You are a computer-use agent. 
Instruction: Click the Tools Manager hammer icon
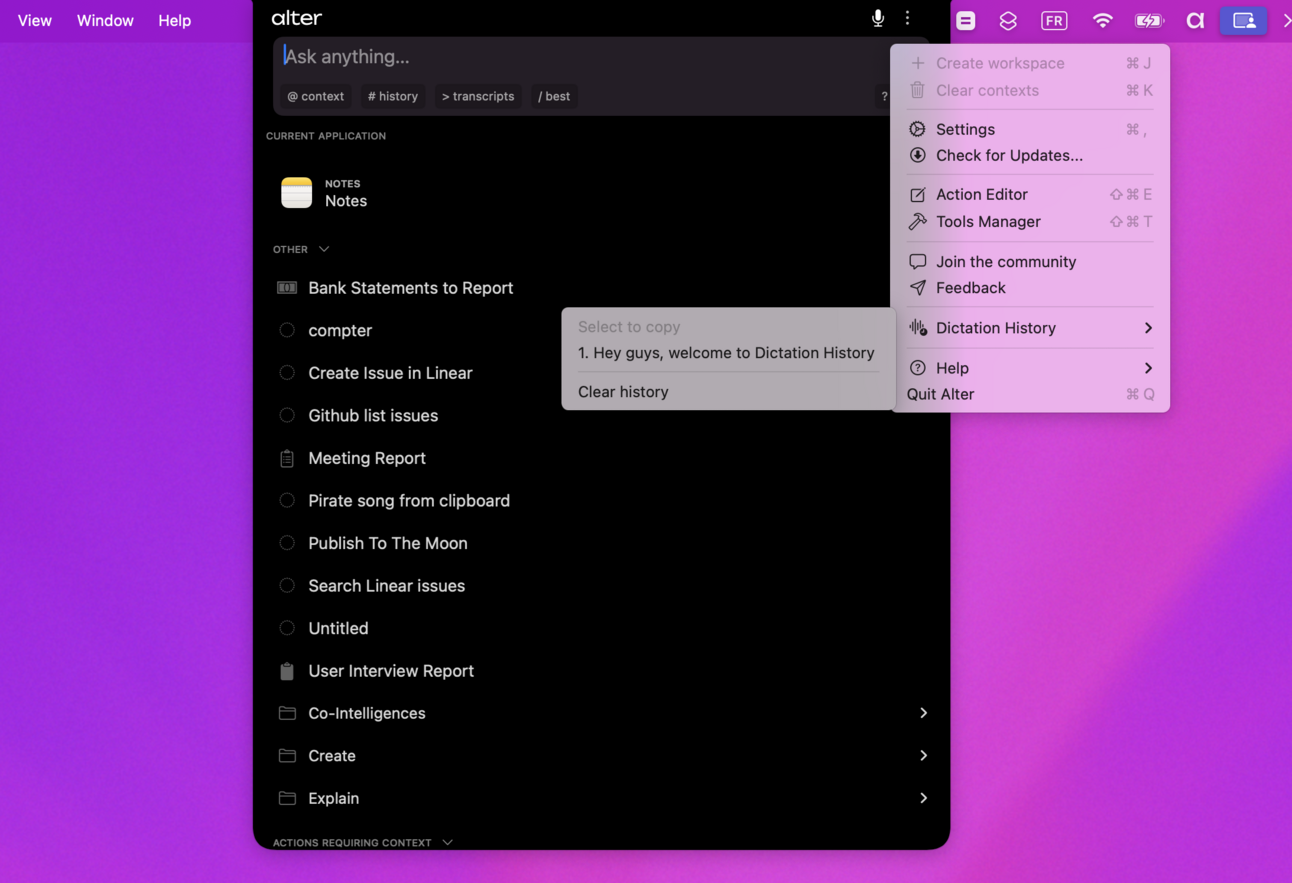[917, 221]
